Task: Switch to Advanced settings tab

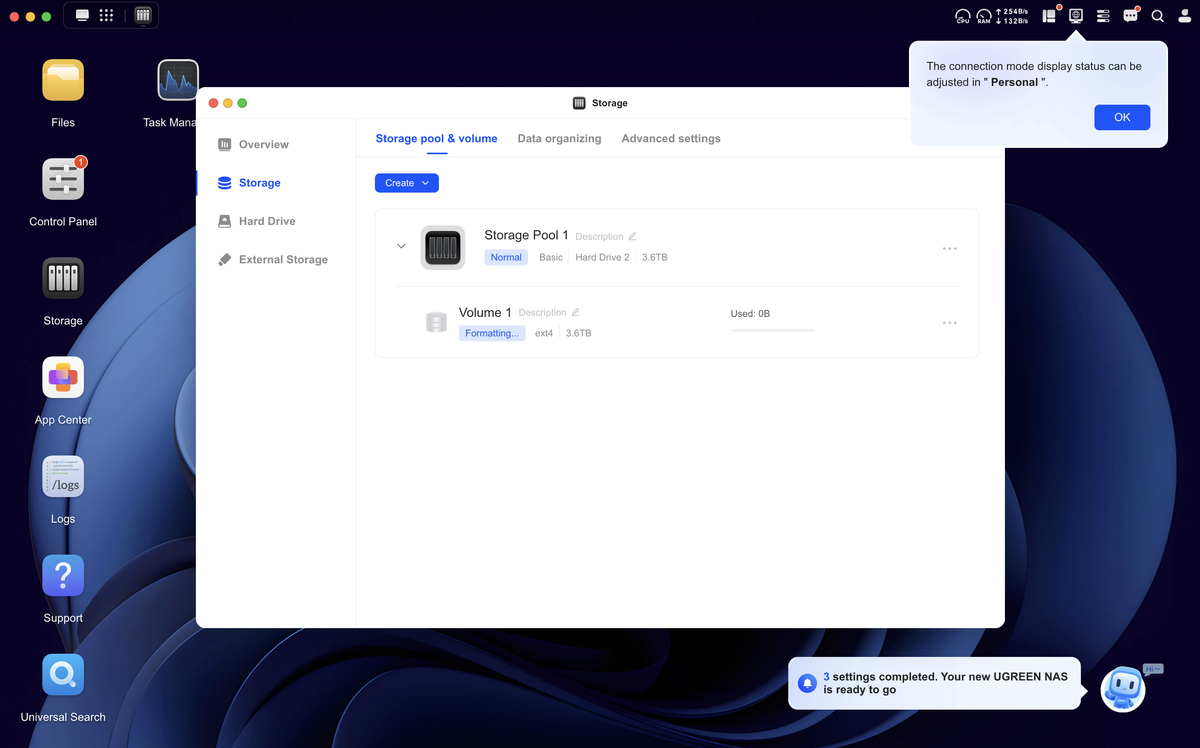Action: click(x=671, y=139)
